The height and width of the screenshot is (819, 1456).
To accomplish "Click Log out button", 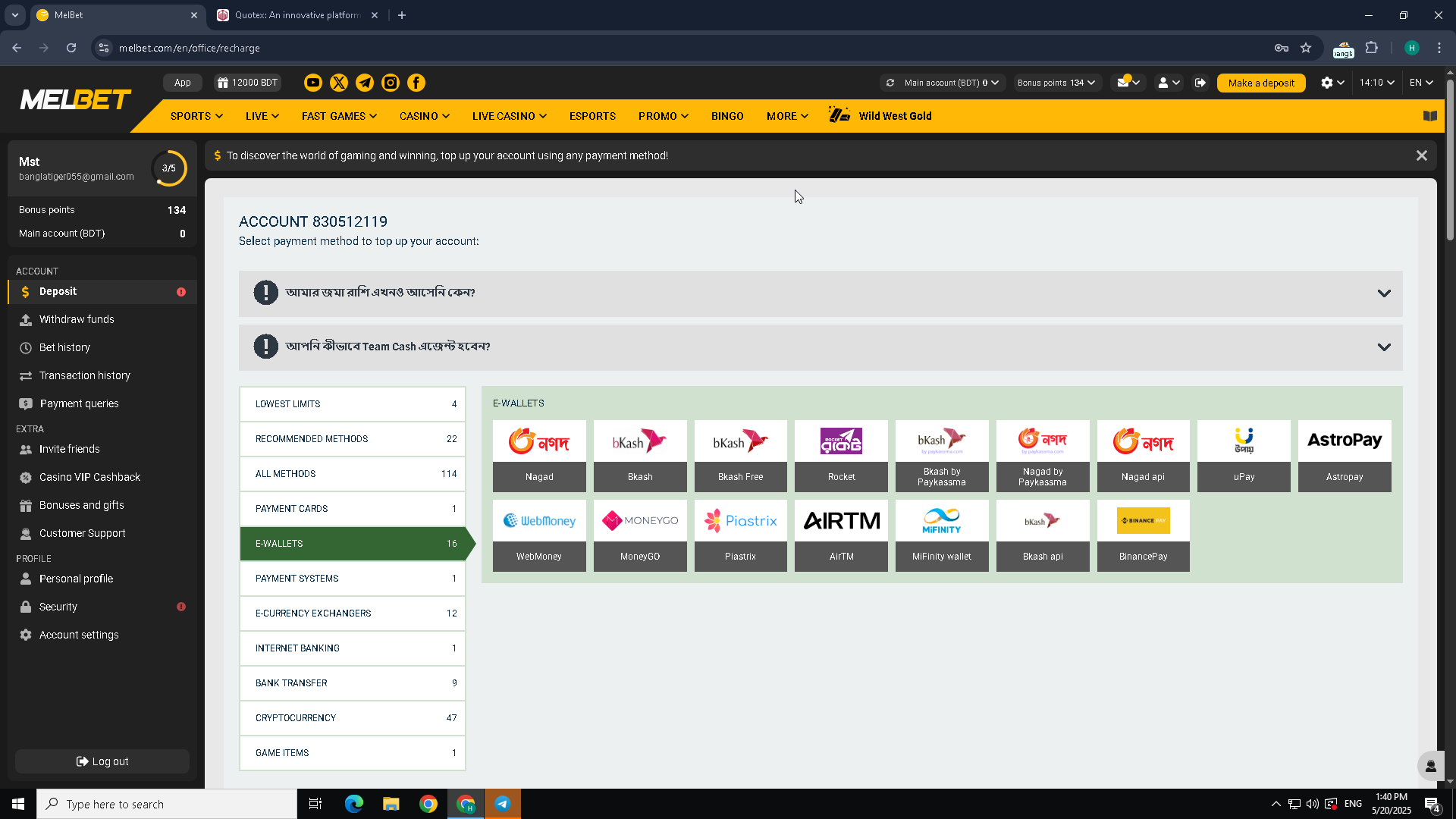I will 102,761.
